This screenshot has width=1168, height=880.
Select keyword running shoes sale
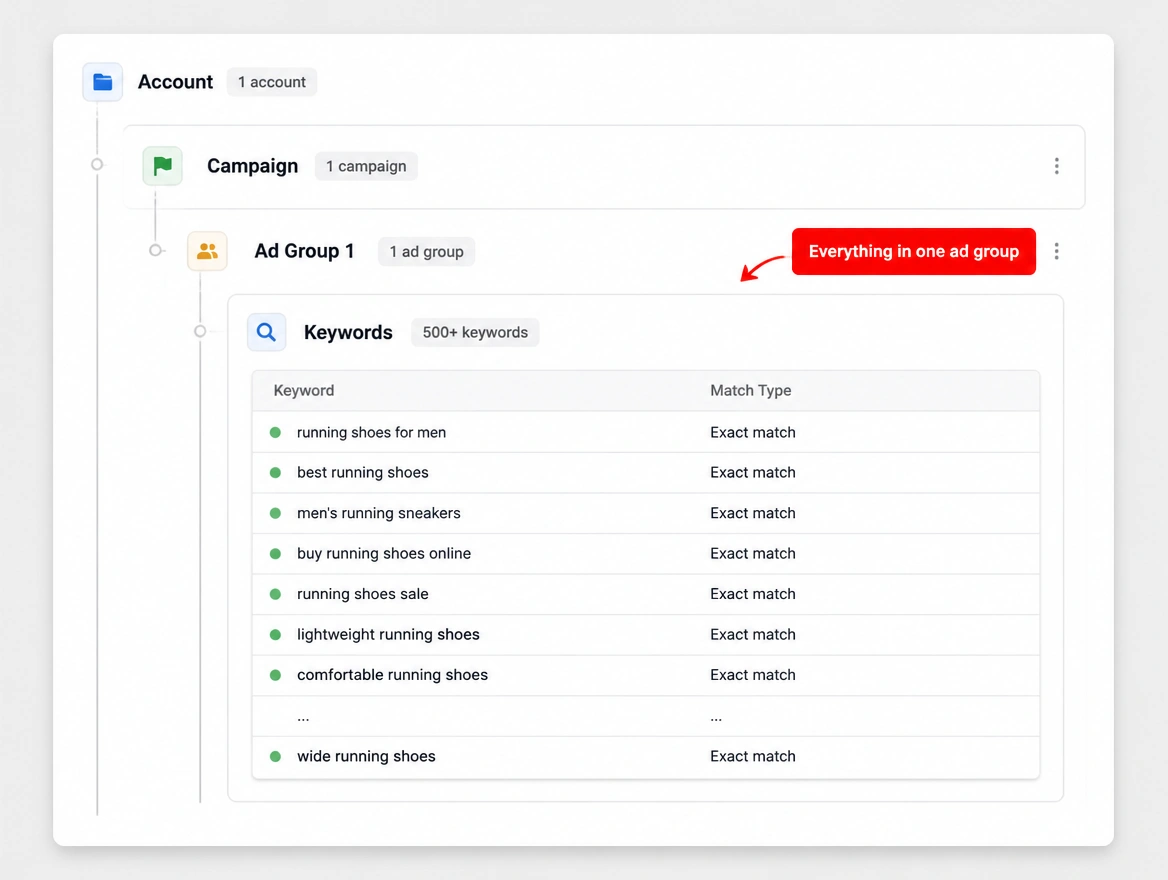pos(363,595)
